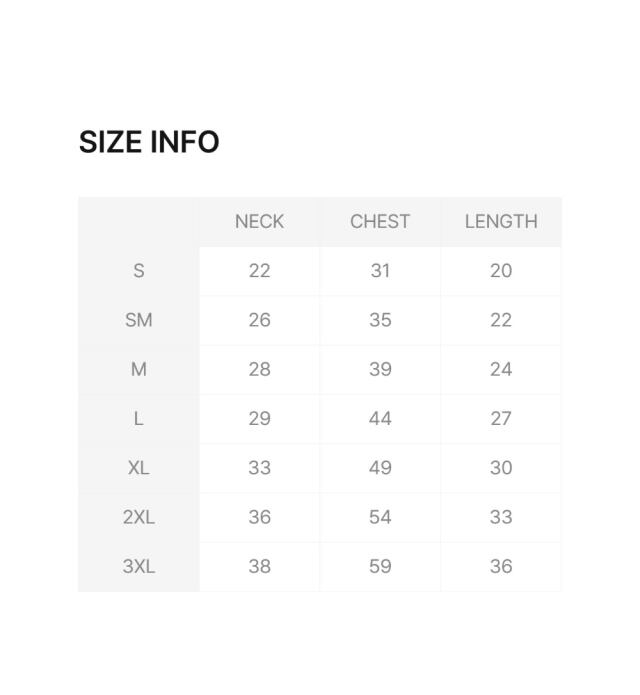Select the CHEST column header
This screenshot has height=695, width=640.
tap(380, 222)
